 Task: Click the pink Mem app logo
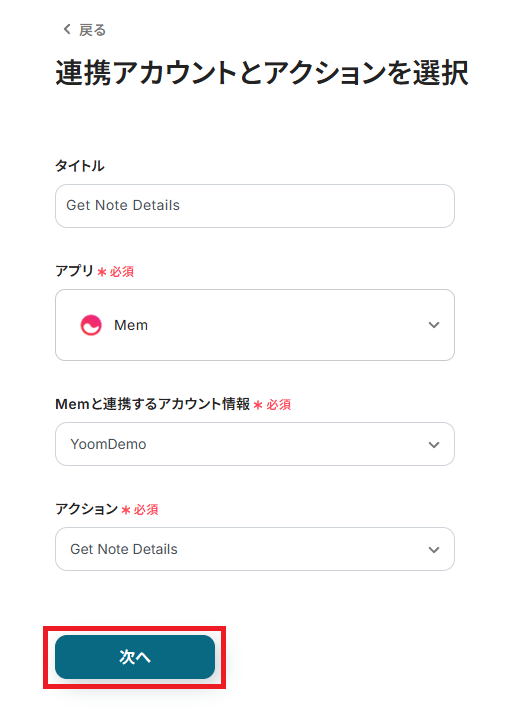[91, 325]
